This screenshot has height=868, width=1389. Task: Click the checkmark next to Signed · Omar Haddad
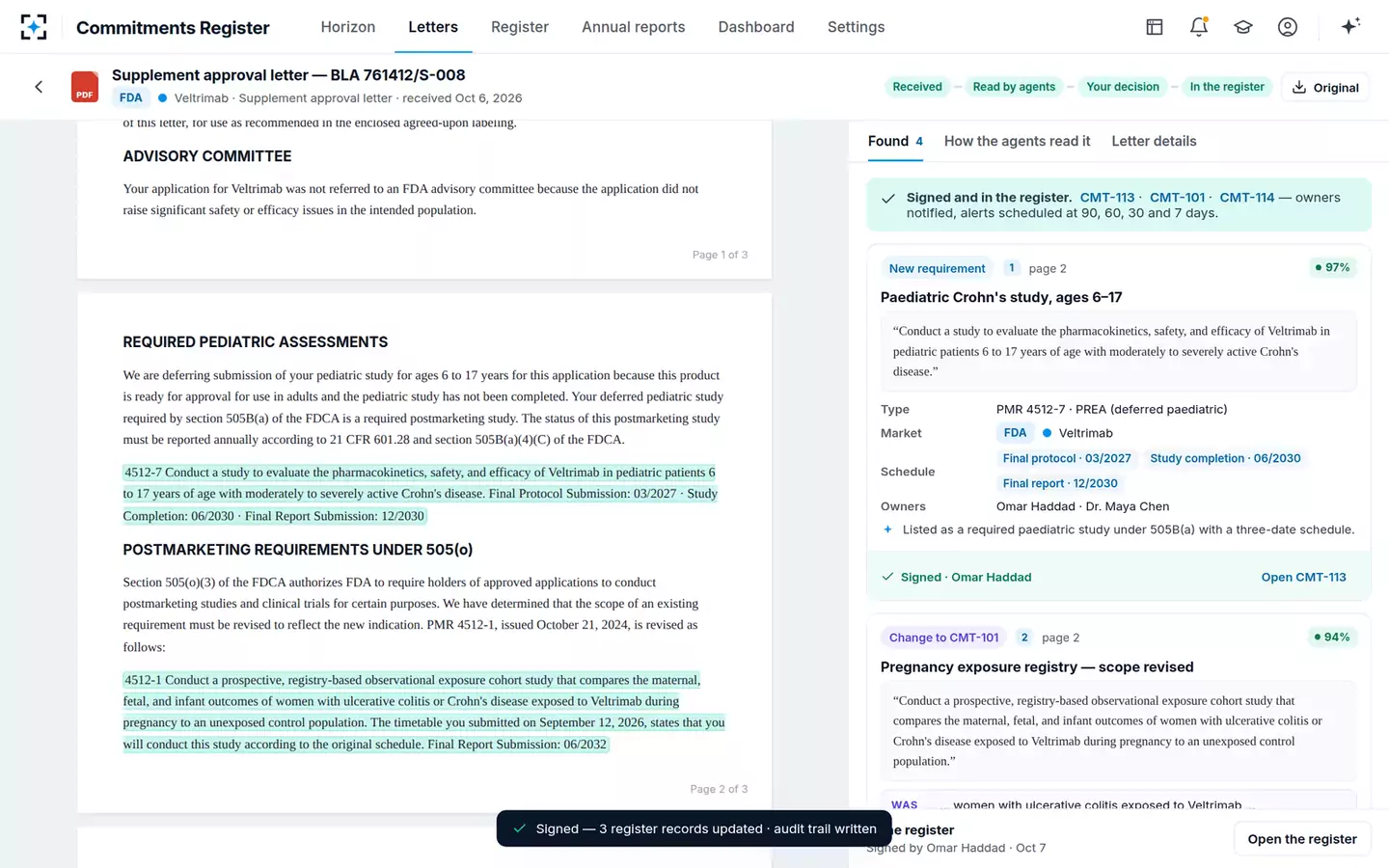tap(887, 577)
